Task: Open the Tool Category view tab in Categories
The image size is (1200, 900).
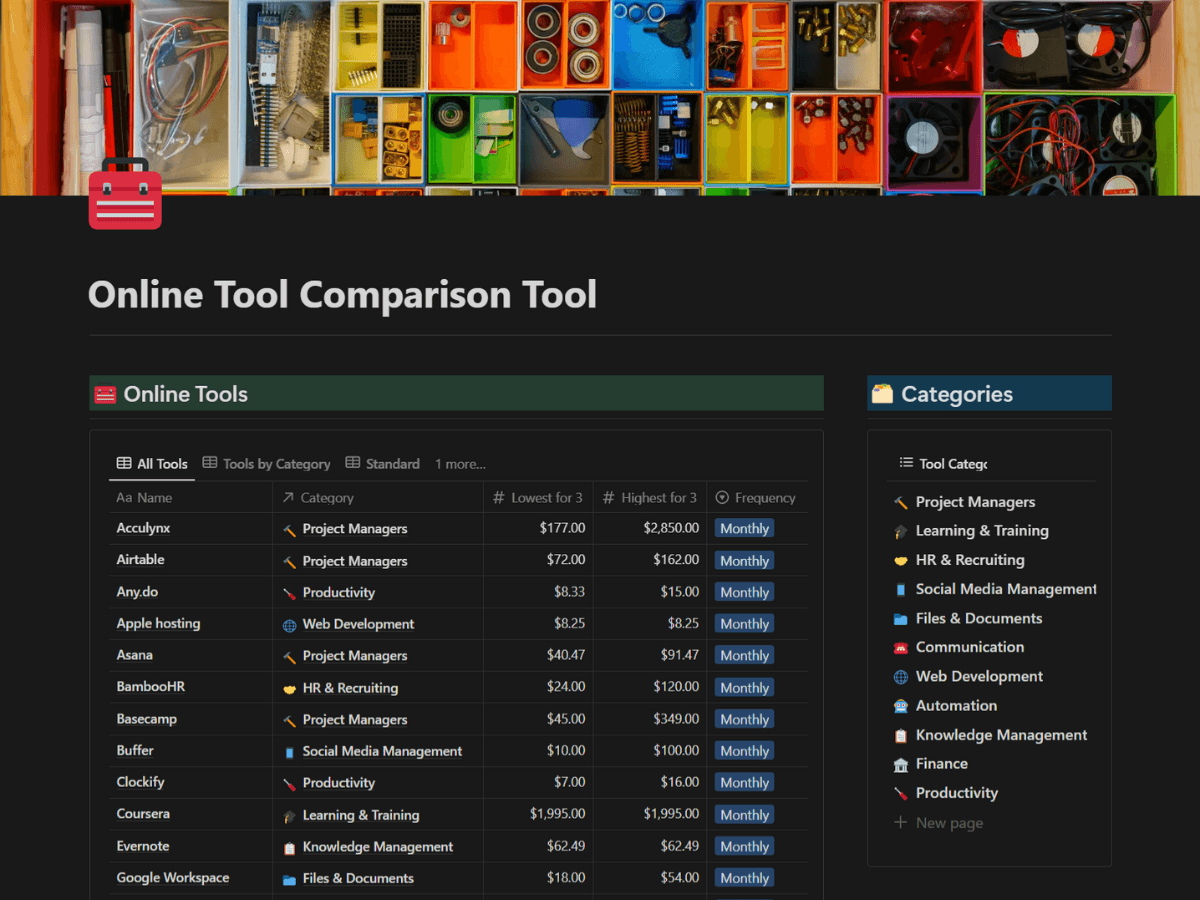Action: point(943,463)
